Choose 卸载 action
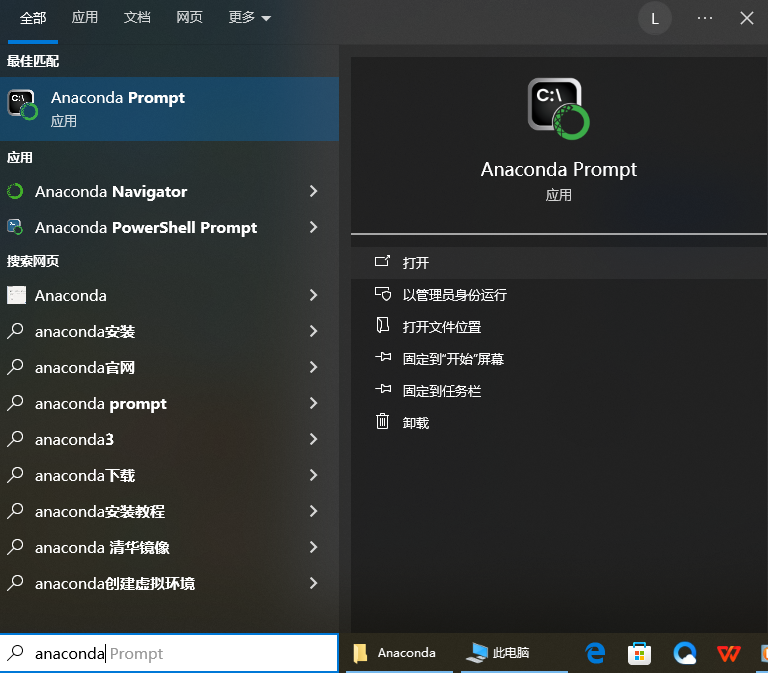 (x=559, y=423)
